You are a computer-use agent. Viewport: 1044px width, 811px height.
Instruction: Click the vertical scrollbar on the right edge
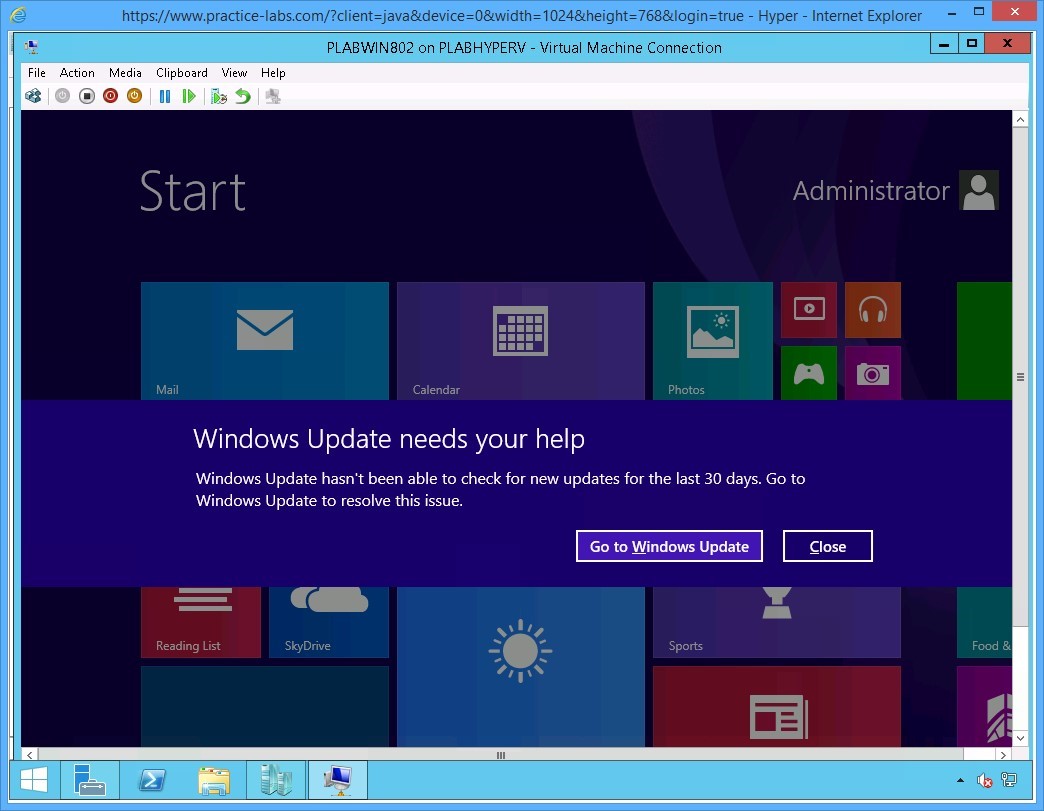tap(1021, 377)
